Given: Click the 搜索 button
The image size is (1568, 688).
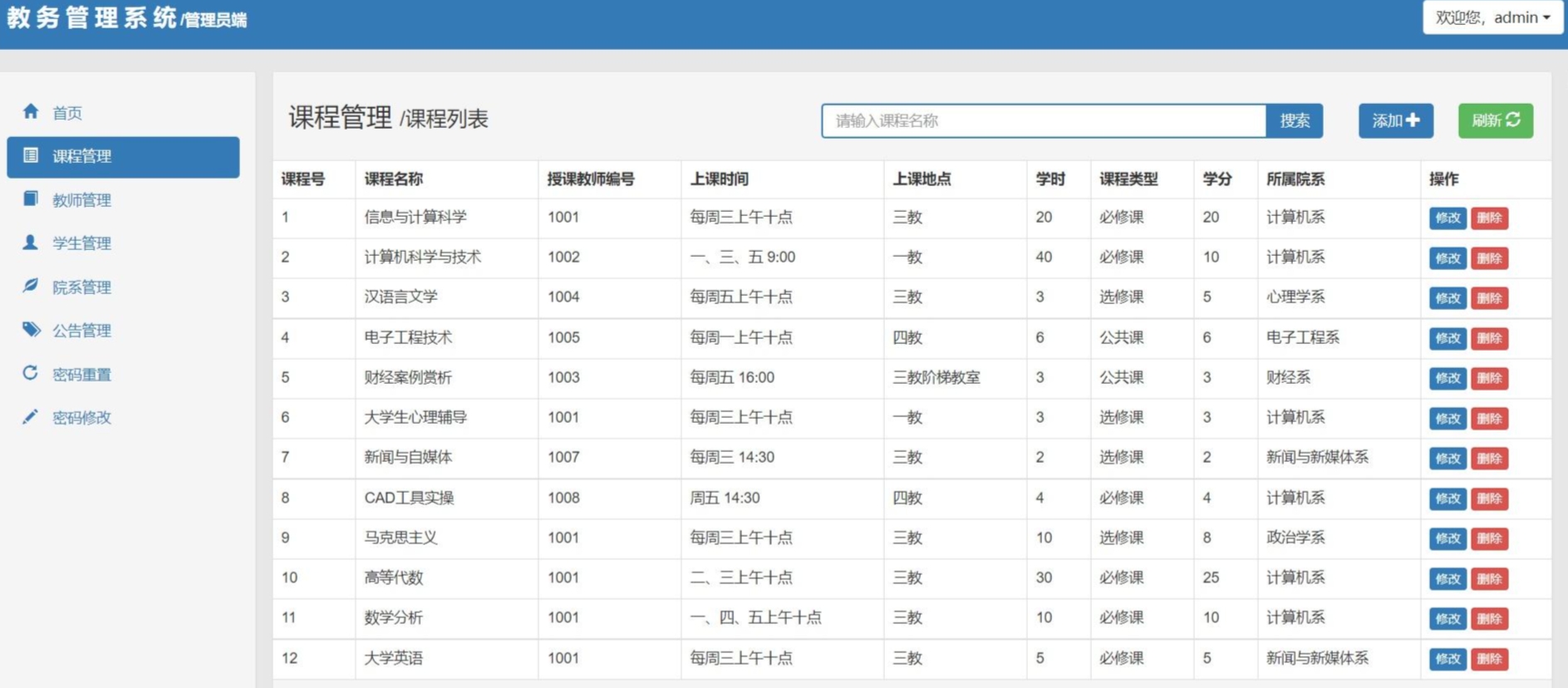Looking at the screenshot, I should (x=1295, y=120).
